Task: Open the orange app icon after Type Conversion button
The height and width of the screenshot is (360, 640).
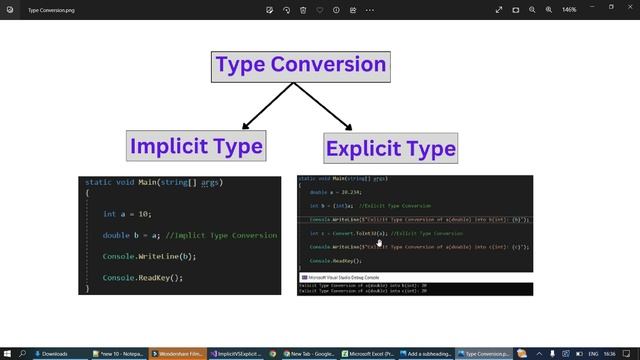Action: [522, 354]
